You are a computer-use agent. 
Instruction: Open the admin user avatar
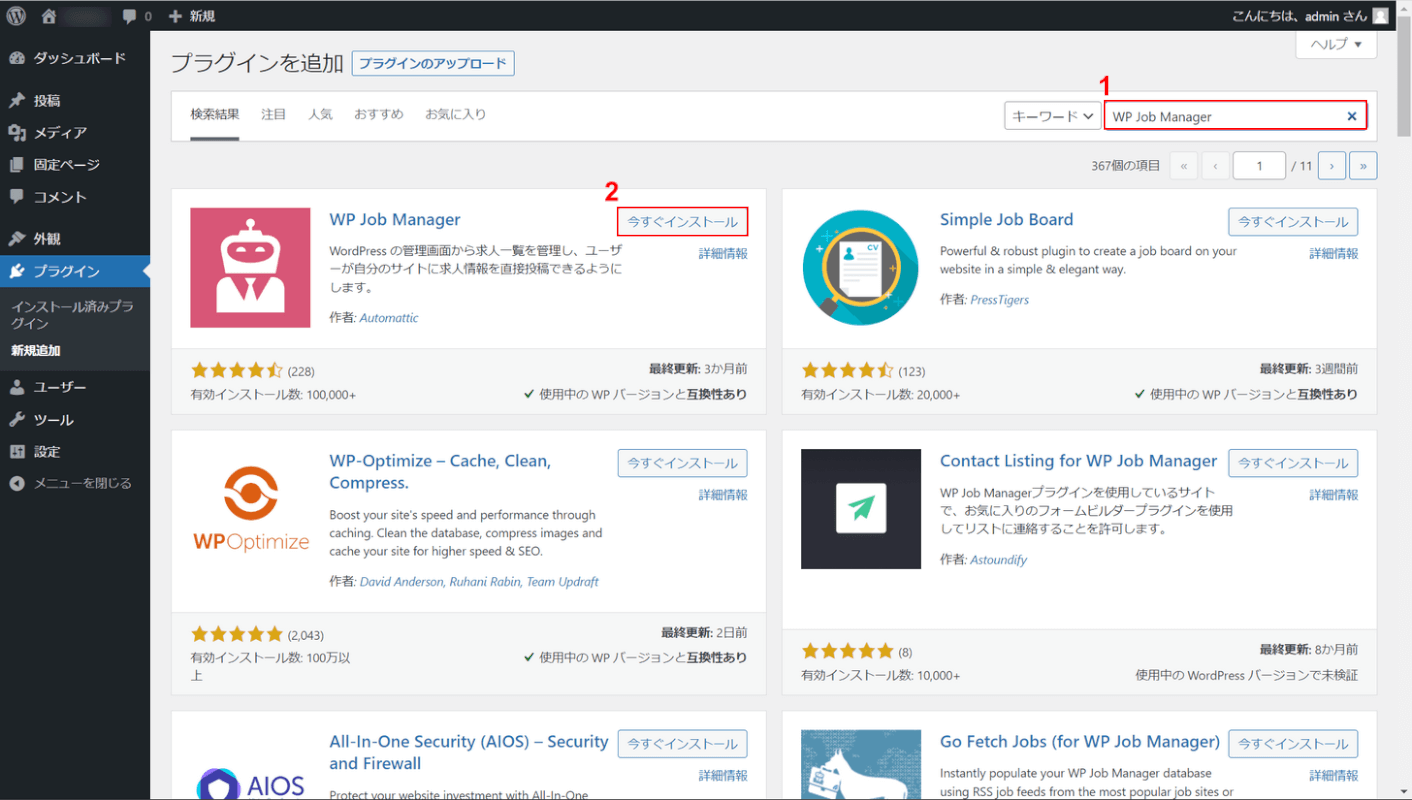1380,16
